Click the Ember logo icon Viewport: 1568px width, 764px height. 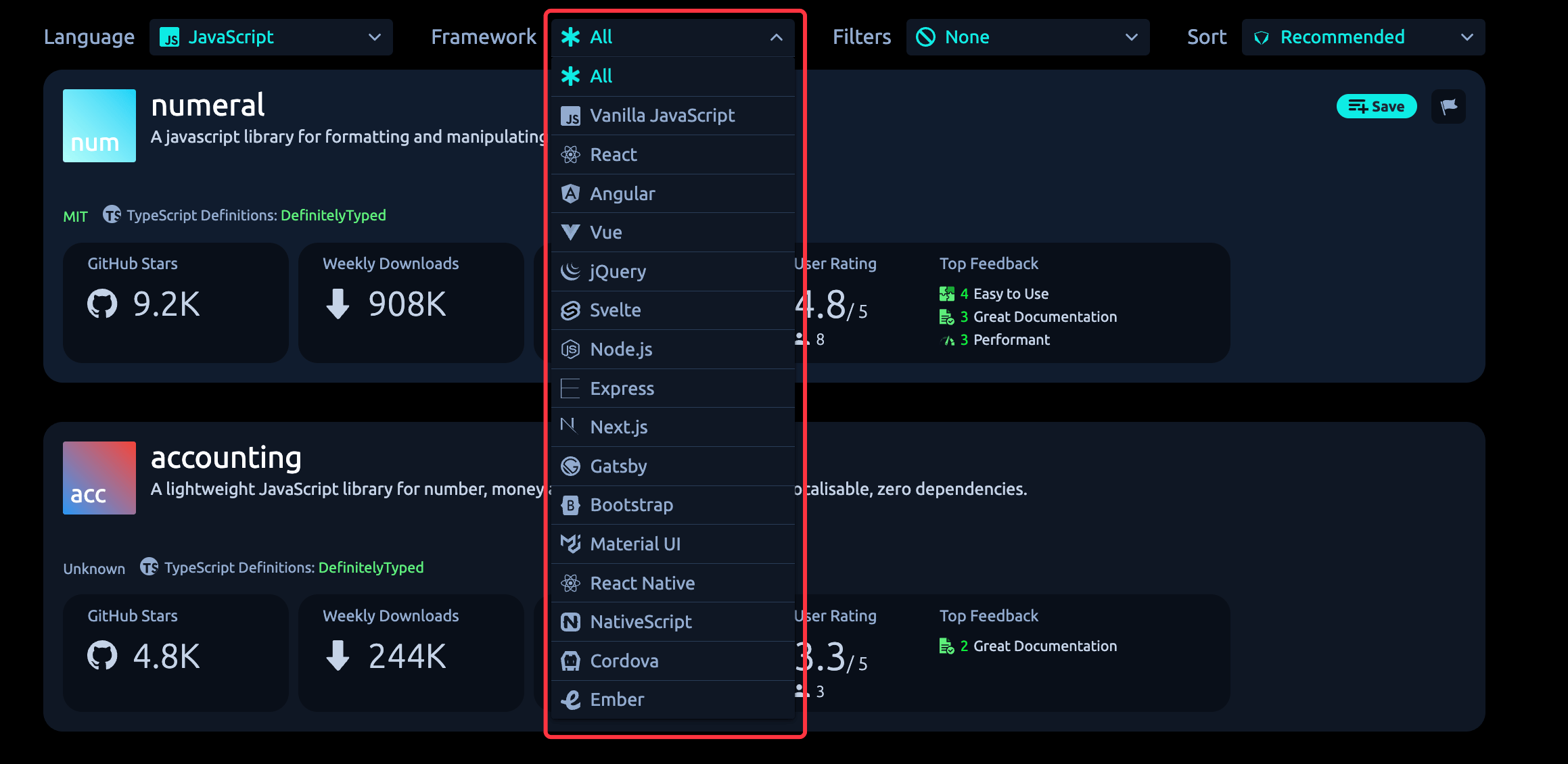point(570,700)
